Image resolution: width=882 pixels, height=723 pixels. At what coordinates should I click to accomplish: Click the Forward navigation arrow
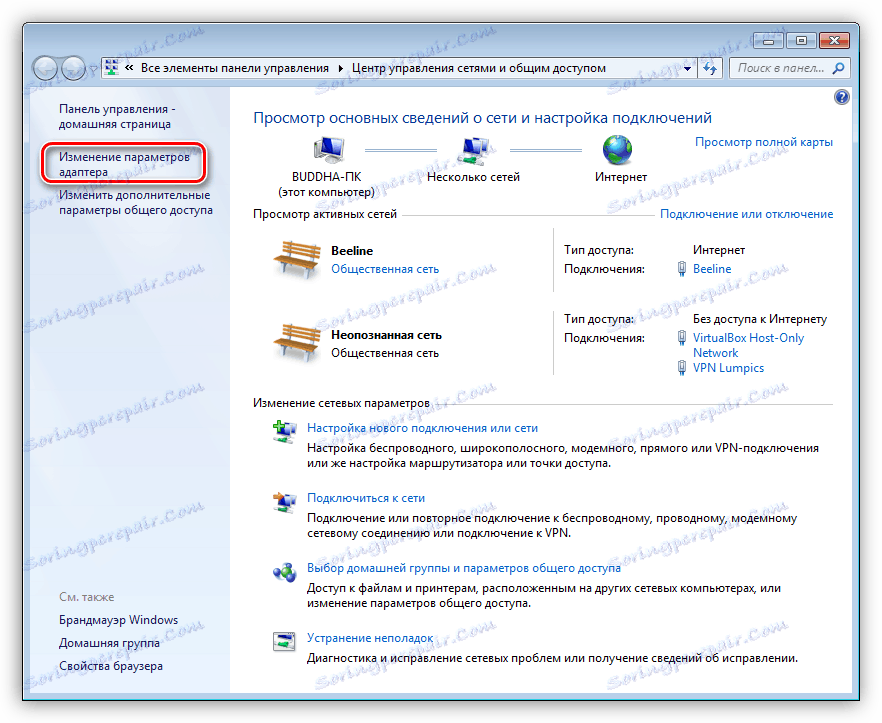tap(73, 69)
